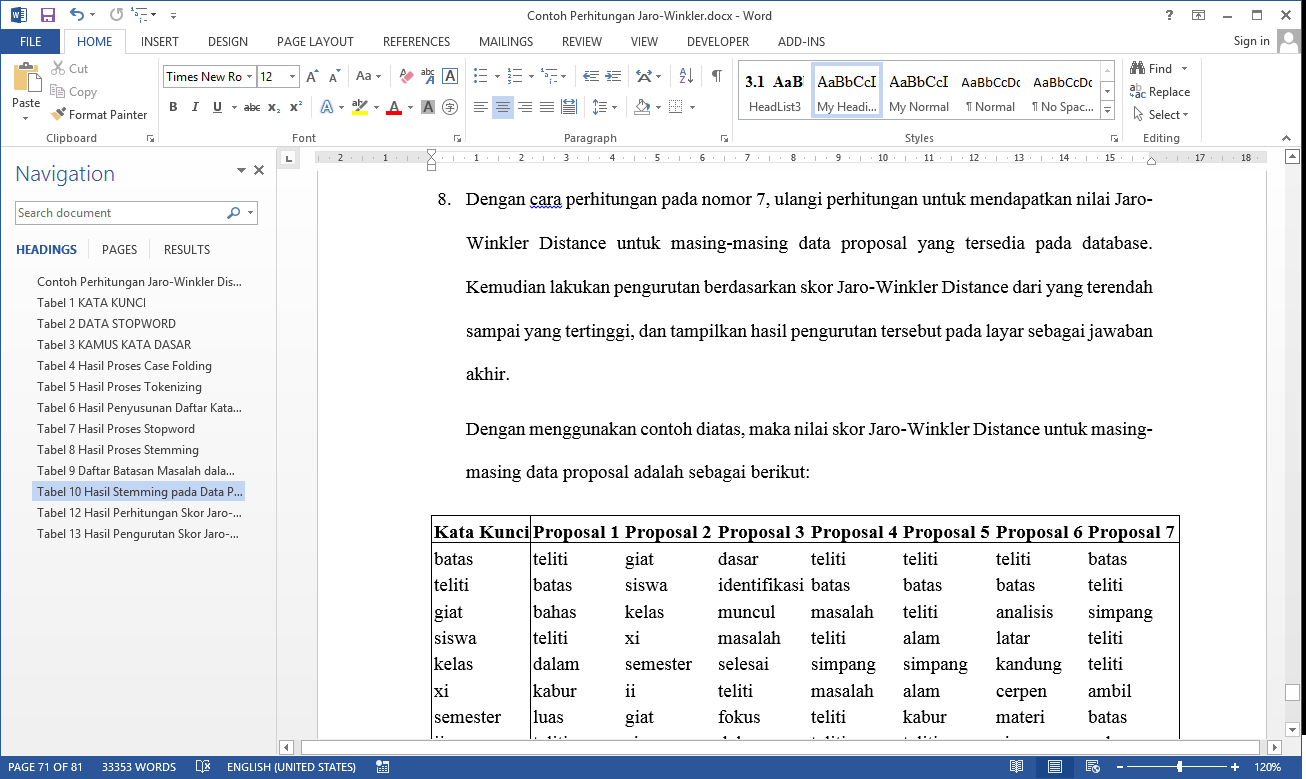Toggle Bold formatting
Image resolution: width=1306 pixels, height=779 pixels.
[x=173, y=107]
